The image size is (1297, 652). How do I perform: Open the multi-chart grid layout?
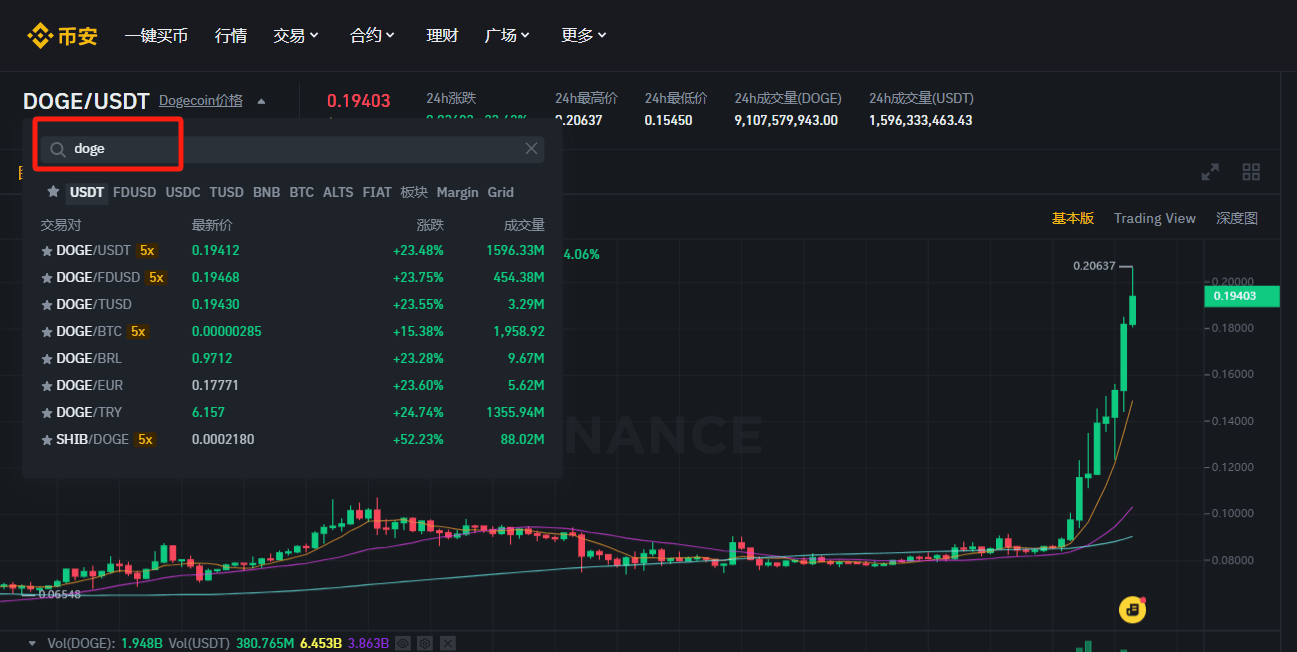coord(1251,172)
